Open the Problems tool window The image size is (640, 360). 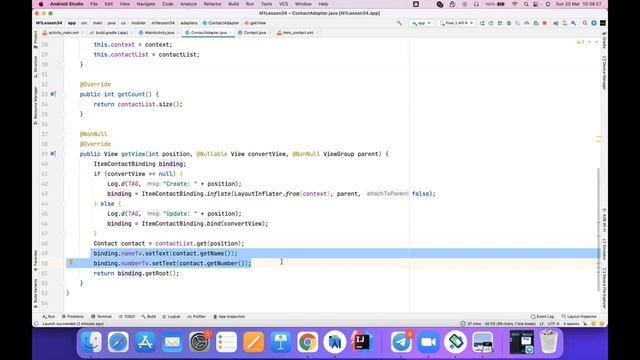(x=73, y=317)
